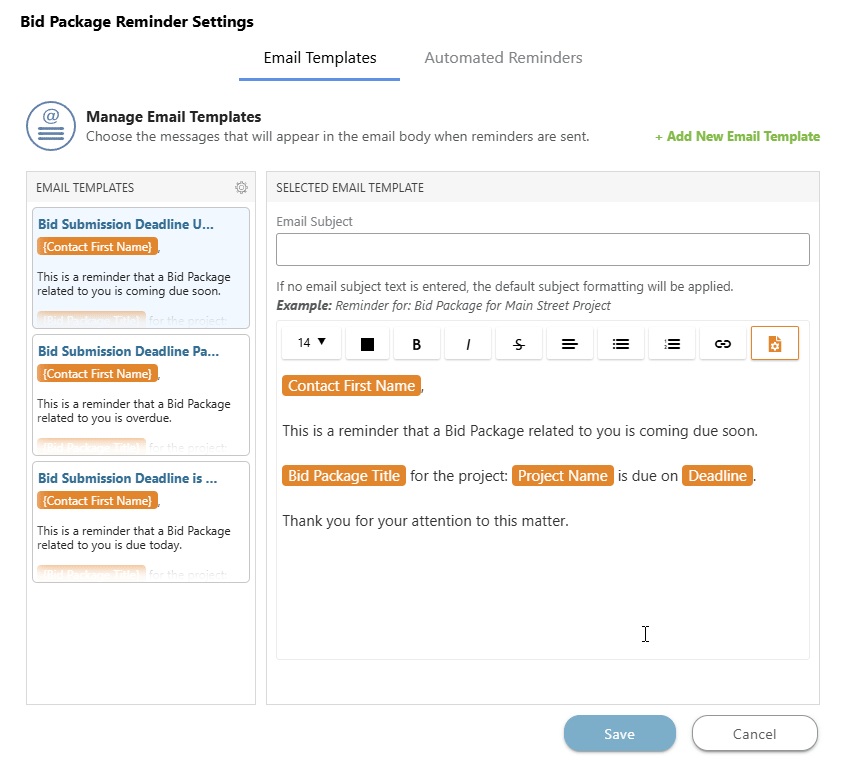Click the Example reminder subject text
Screen dimensions: 844x769
tap(444, 306)
